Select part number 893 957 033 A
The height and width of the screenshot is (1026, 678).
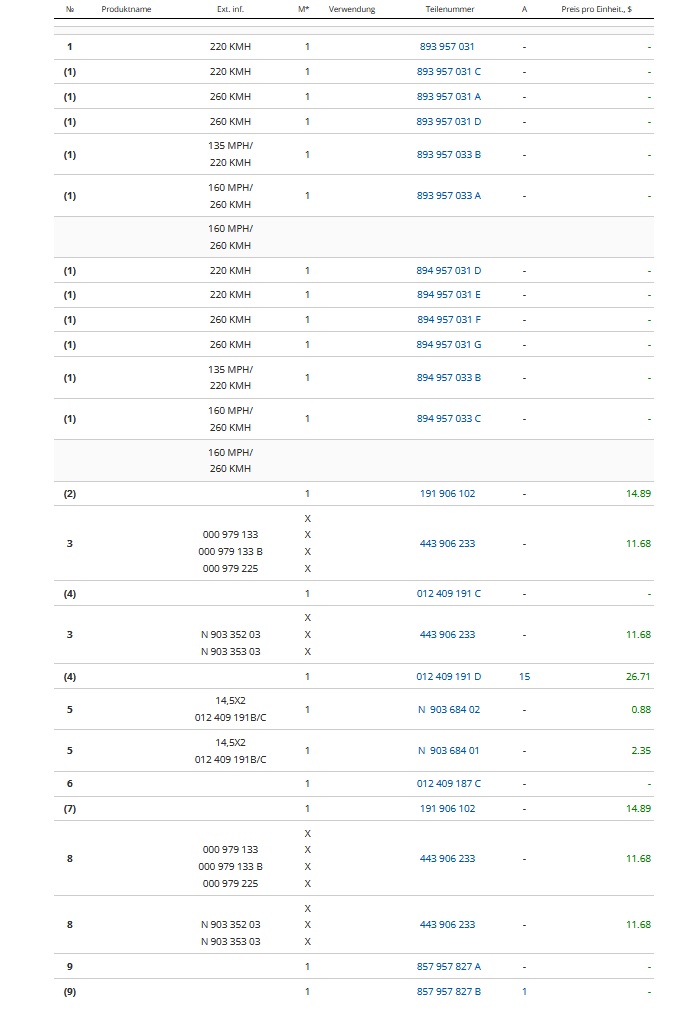[x=448, y=196]
